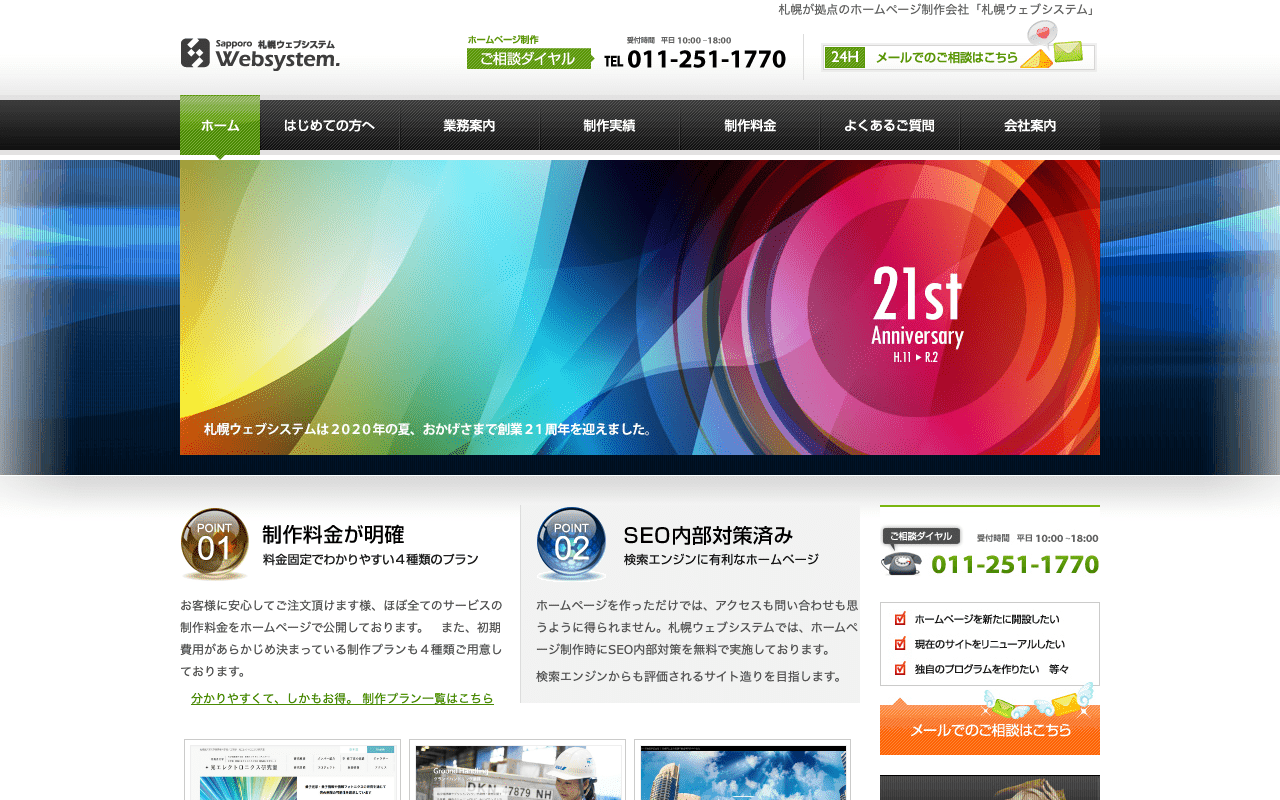The height and width of the screenshot is (800, 1280).
Task: Select the ホーム navigation tab
Action: [x=220, y=126]
